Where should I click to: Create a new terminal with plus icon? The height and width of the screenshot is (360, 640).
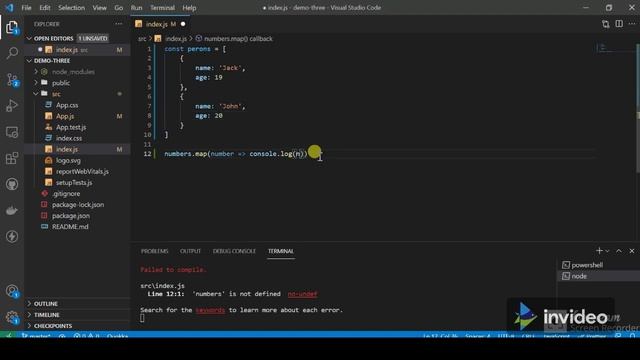click(599, 251)
